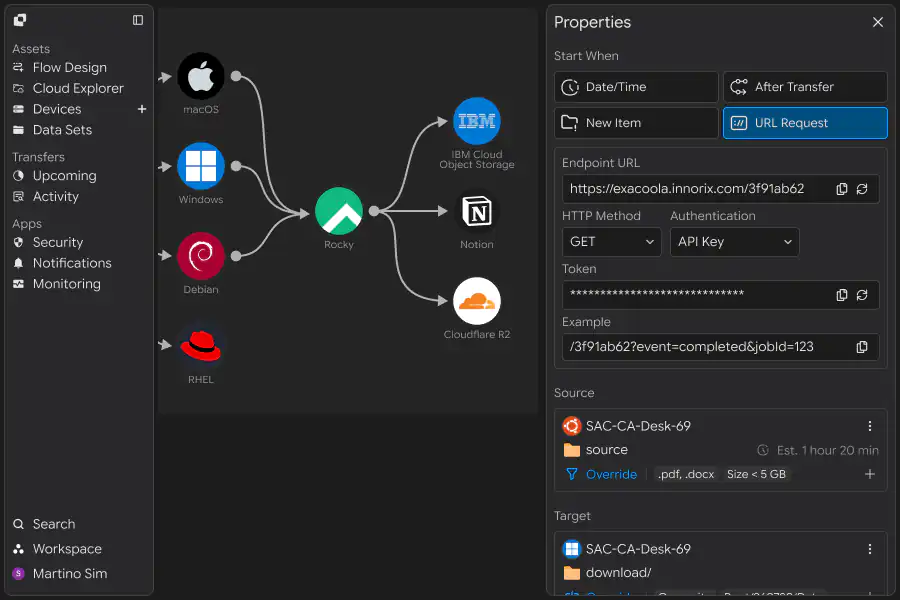The image size is (900, 600).
Task: Copy the Token value
Action: [x=841, y=295]
